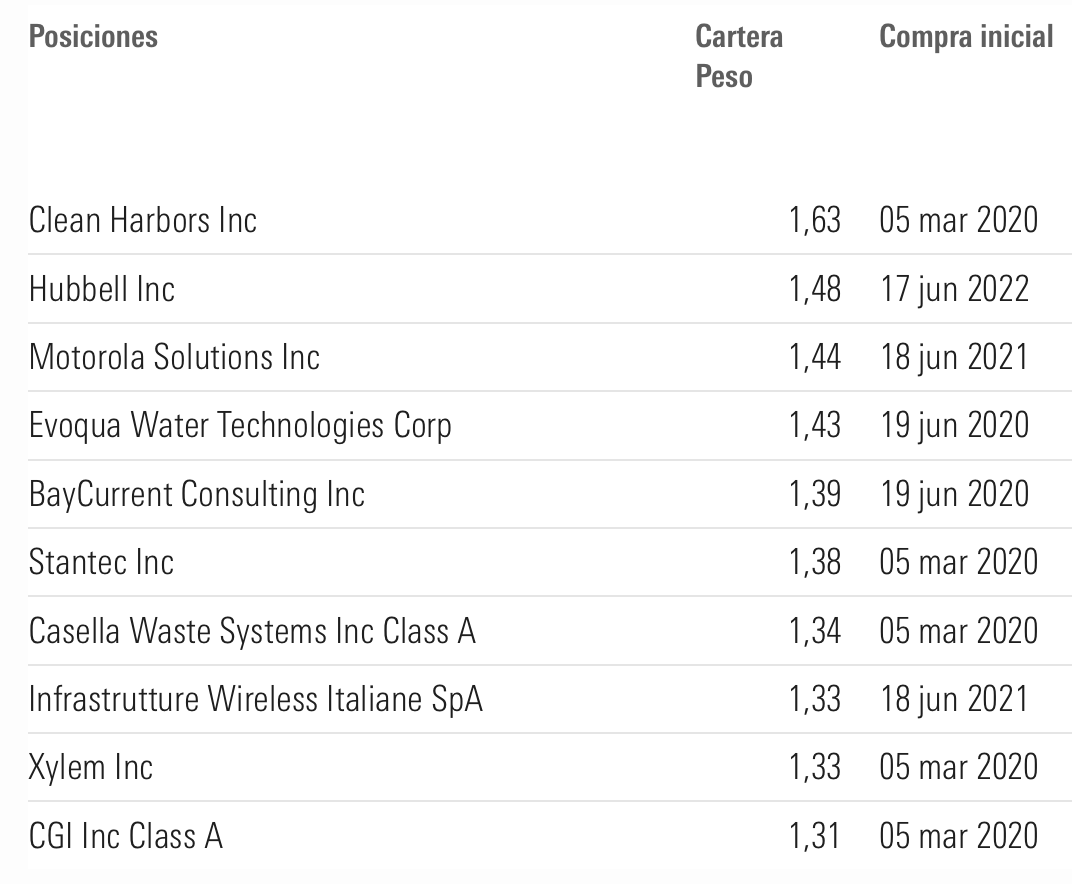The width and height of the screenshot is (1072, 884).
Task: Open the Stantec Inc holding
Action: coord(101,562)
